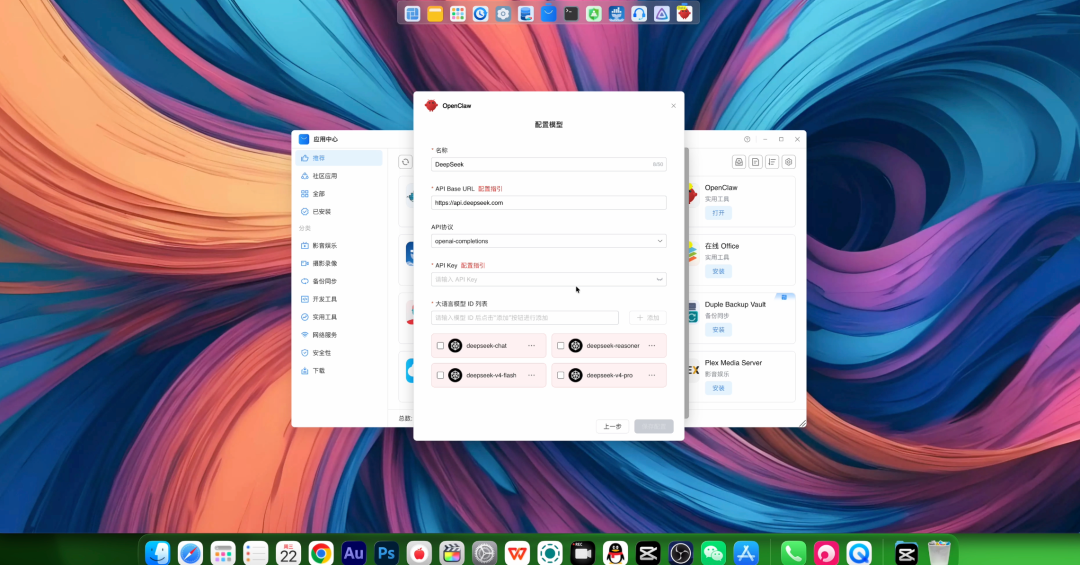Expand the API Key dropdown arrow

(659, 280)
